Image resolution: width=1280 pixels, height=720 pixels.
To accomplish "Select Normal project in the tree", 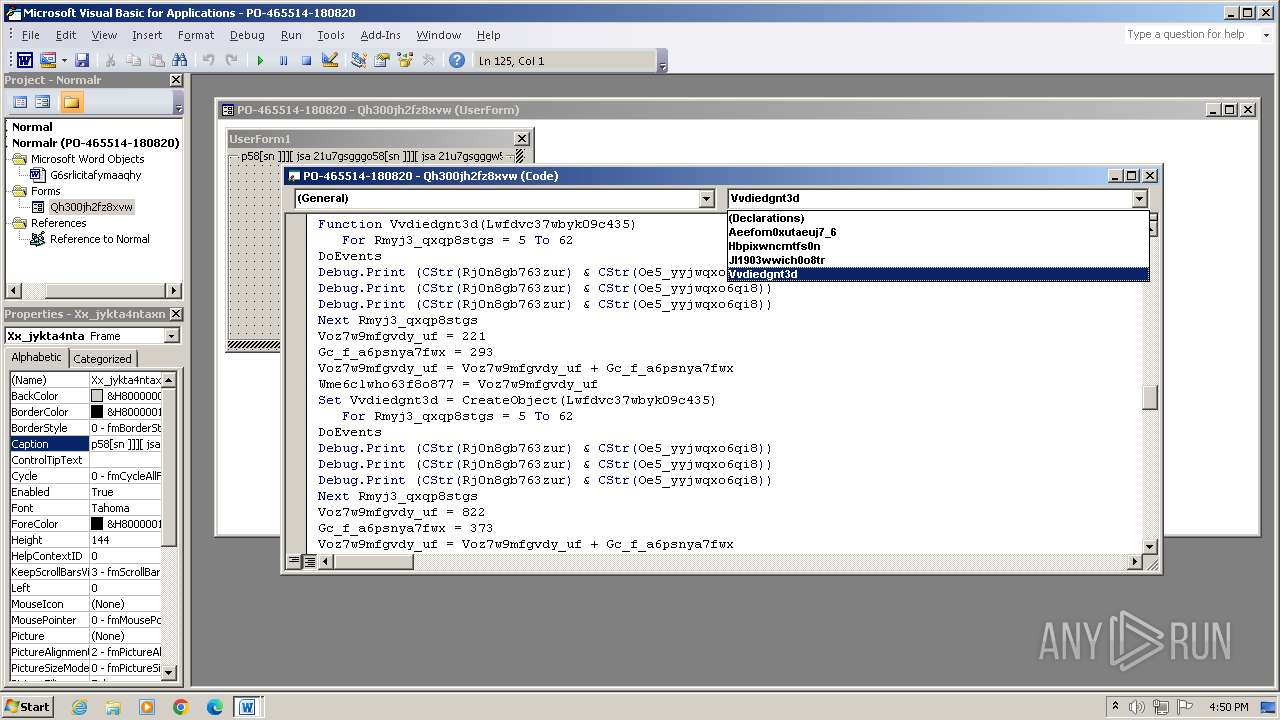I will (32, 127).
